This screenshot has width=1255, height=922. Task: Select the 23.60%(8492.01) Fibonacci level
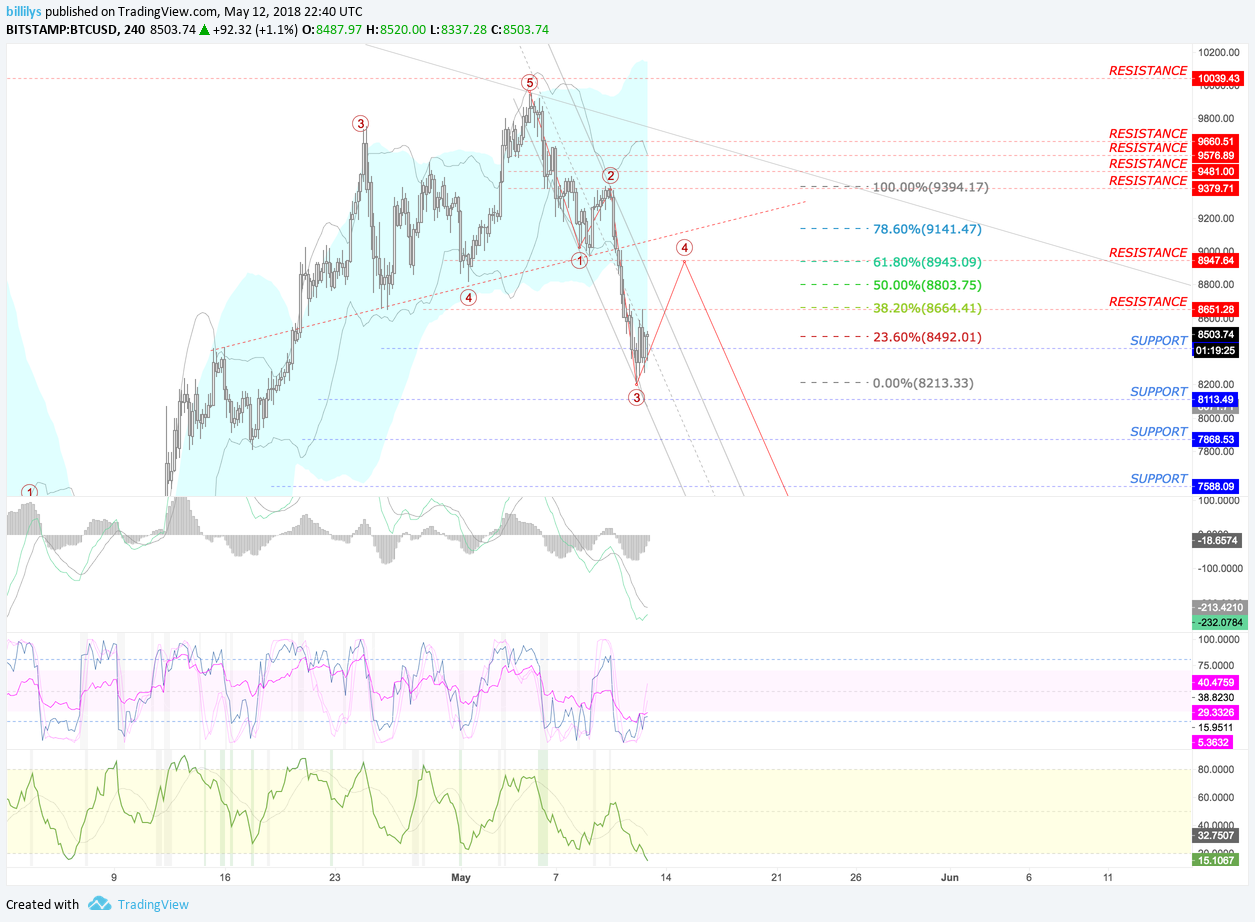click(x=927, y=337)
